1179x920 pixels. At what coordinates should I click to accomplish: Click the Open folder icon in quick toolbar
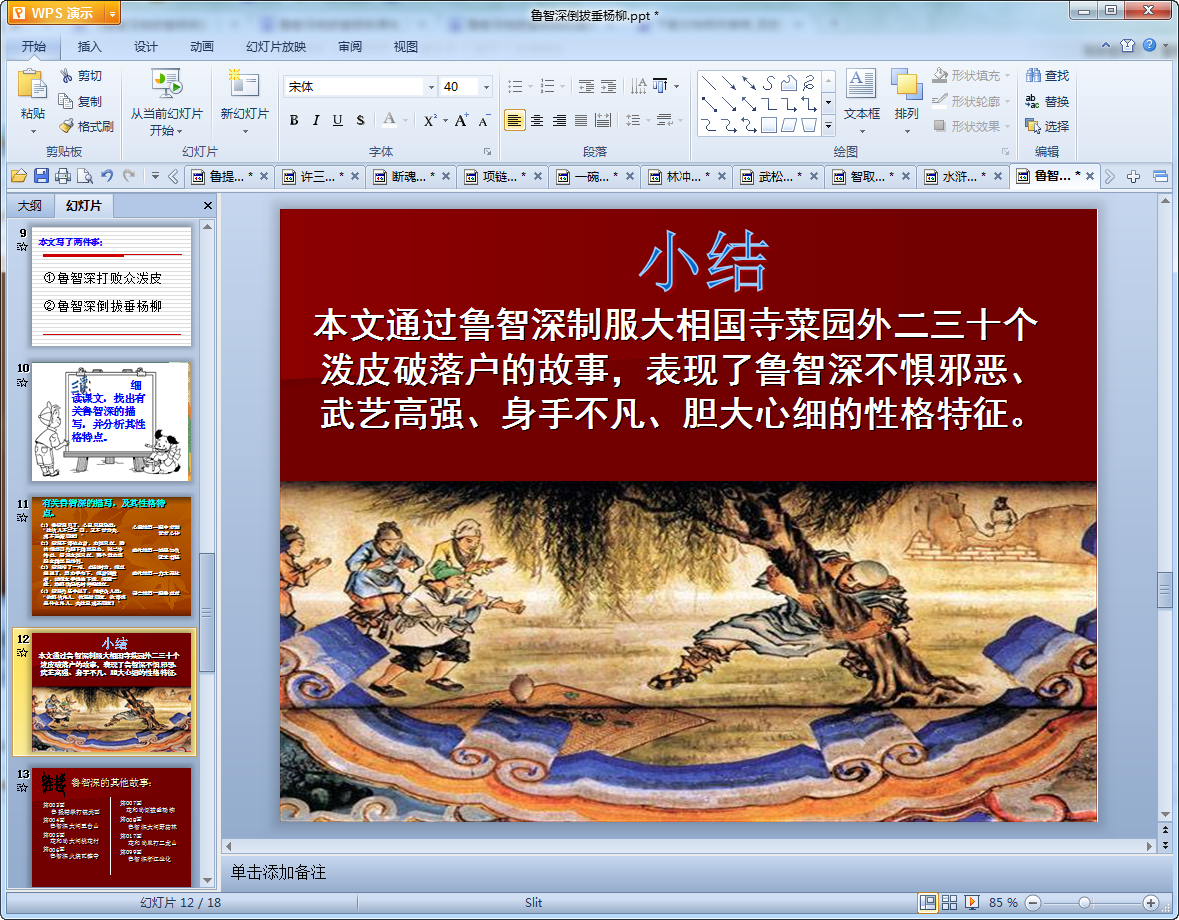[19, 176]
